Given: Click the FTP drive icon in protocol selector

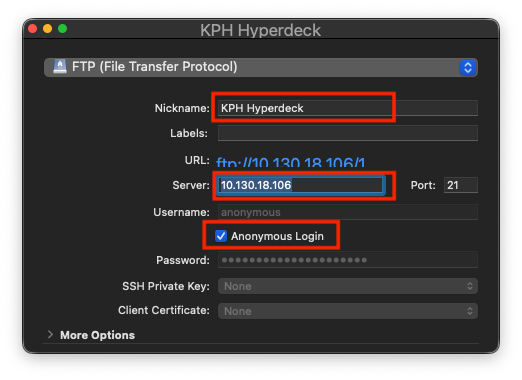Looking at the screenshot, I should (x=60, y=67).
